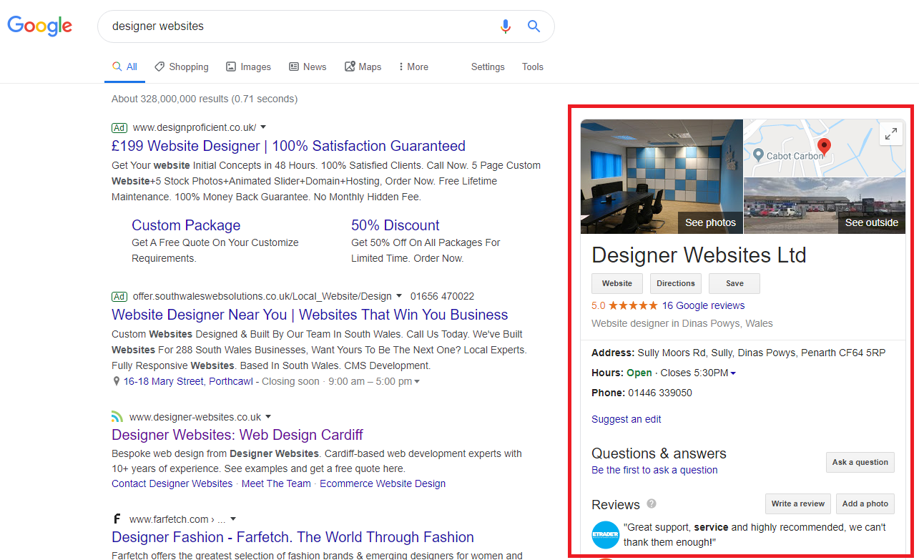The height and width of the screenshot is (560, 919).
Task: Click the Save button
Action: click(734, 283)
